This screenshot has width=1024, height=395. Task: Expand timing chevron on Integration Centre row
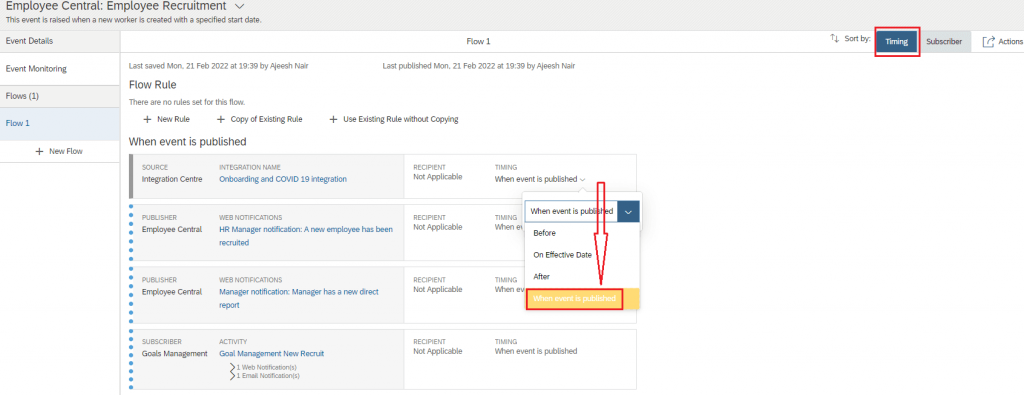(582, 180)
